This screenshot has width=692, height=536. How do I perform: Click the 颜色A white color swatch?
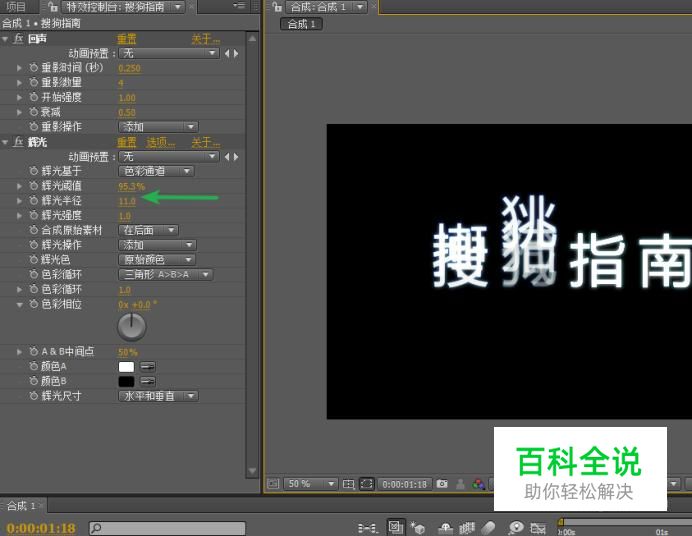[126, 366]
